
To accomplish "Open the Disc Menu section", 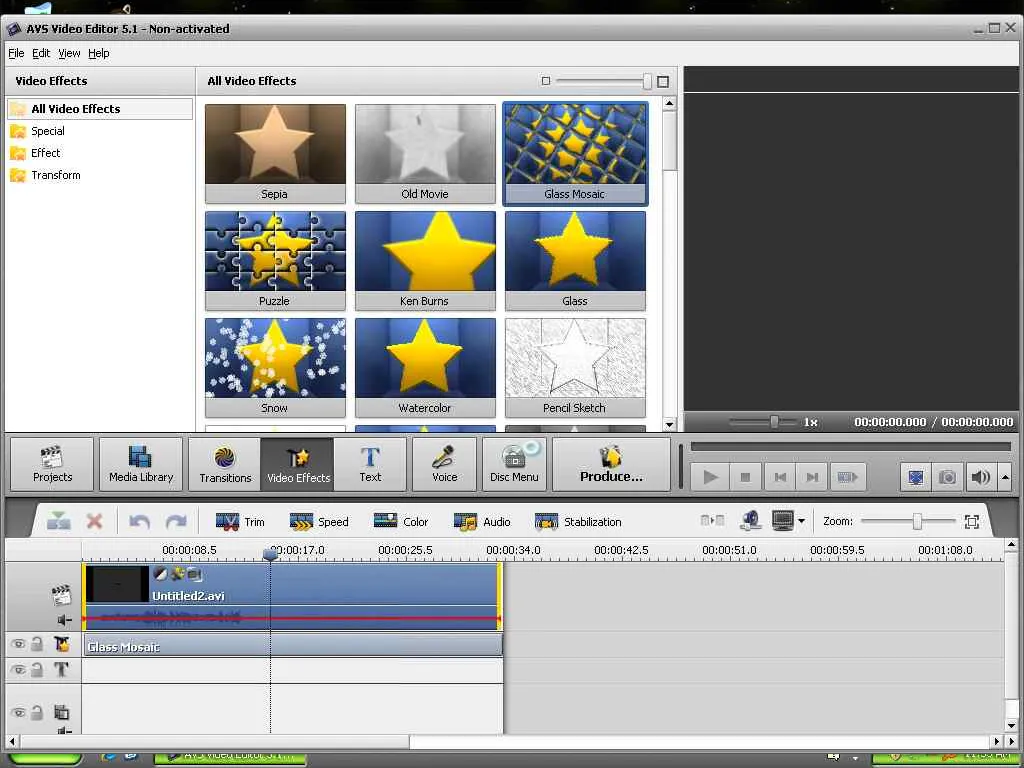I will (515, 464).
